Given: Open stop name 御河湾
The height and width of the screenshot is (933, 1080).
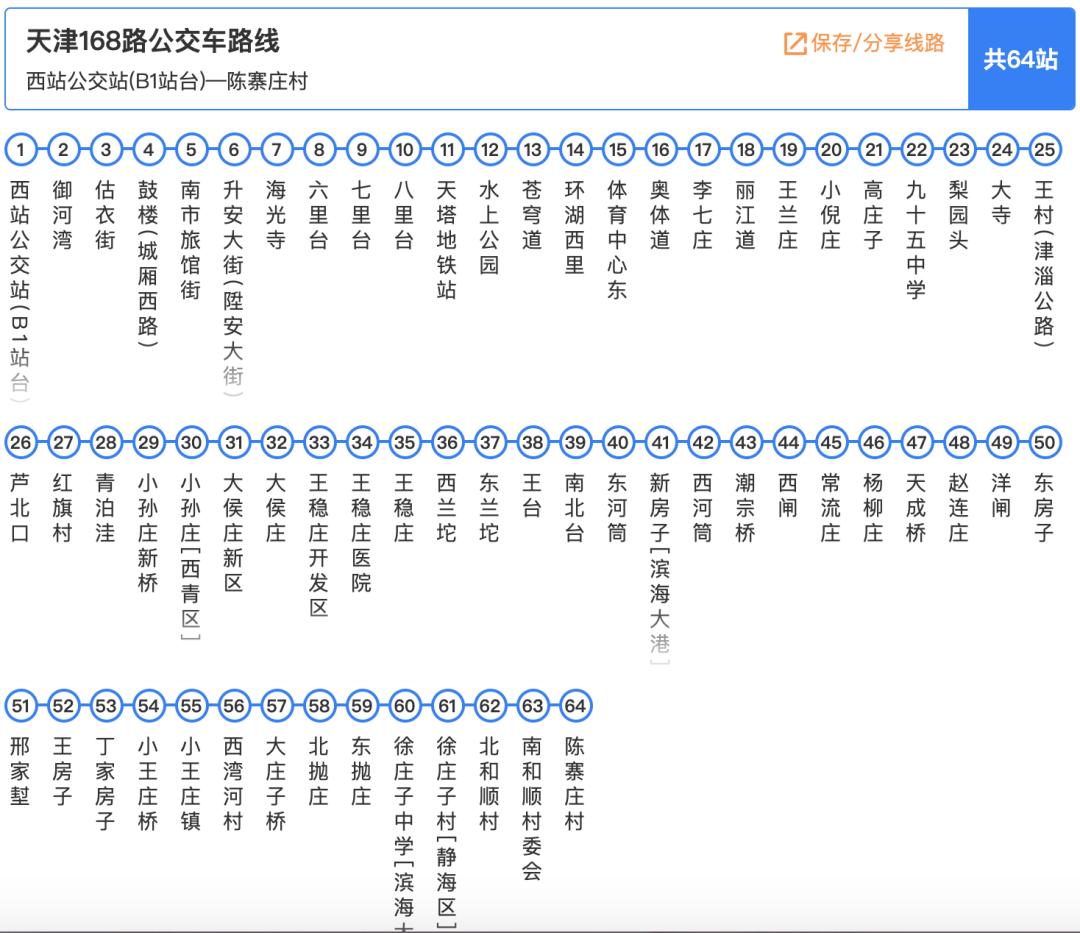Looking at the screenshot, I should pyautogui.click(x=63, y=215).
